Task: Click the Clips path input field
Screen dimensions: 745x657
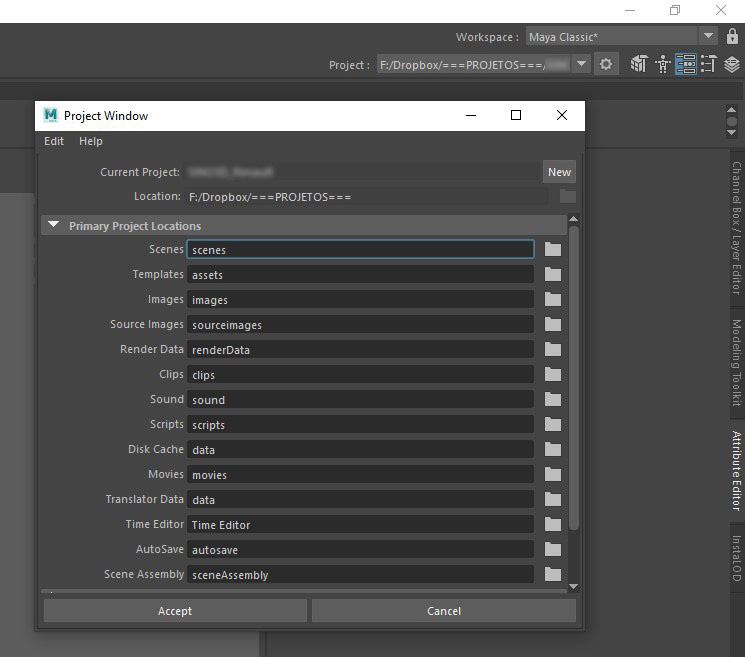Action: click(x=360, y=375)
